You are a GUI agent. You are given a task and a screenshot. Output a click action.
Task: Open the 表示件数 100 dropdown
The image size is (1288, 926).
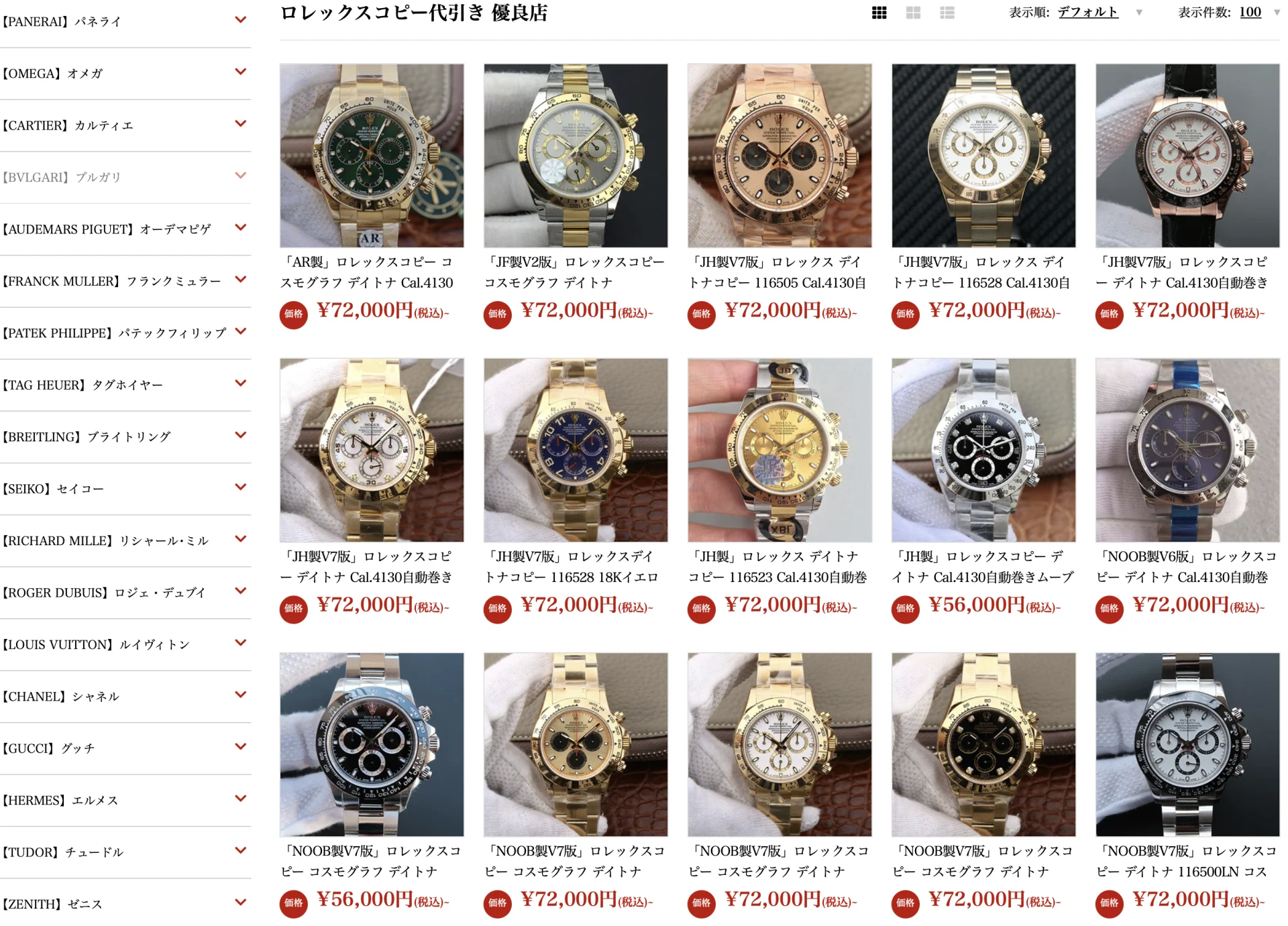pyautogui.click(x=1250, y=12)
